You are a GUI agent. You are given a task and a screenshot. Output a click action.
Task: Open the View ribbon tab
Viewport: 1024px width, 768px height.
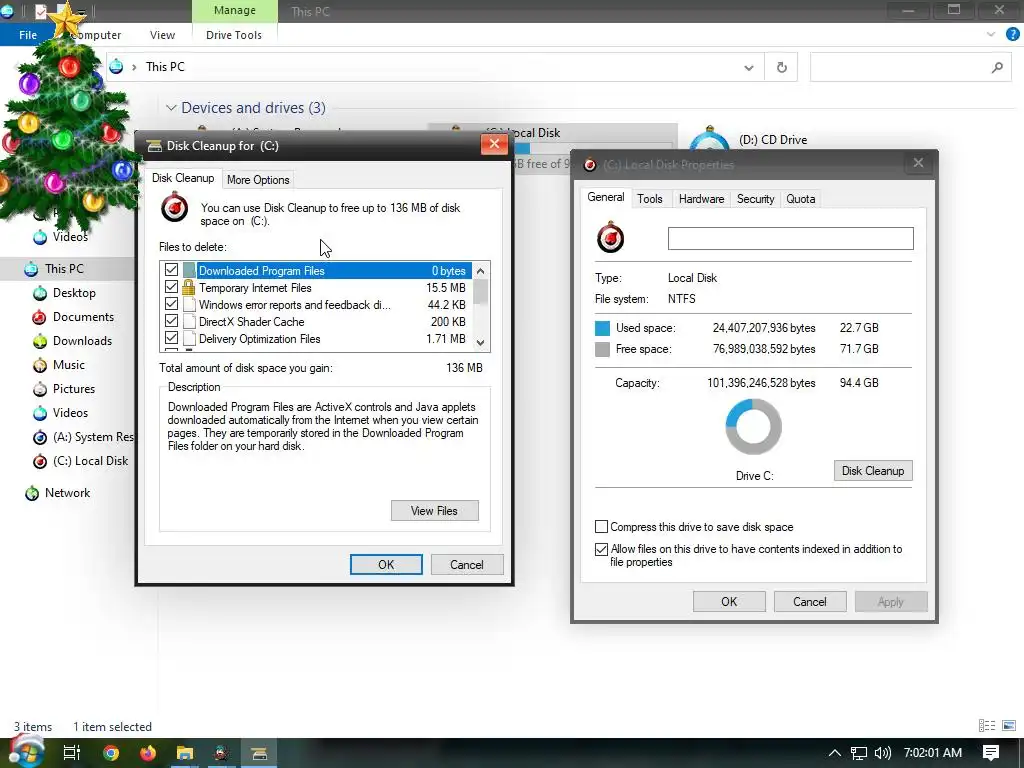click(x=162, y=35)
